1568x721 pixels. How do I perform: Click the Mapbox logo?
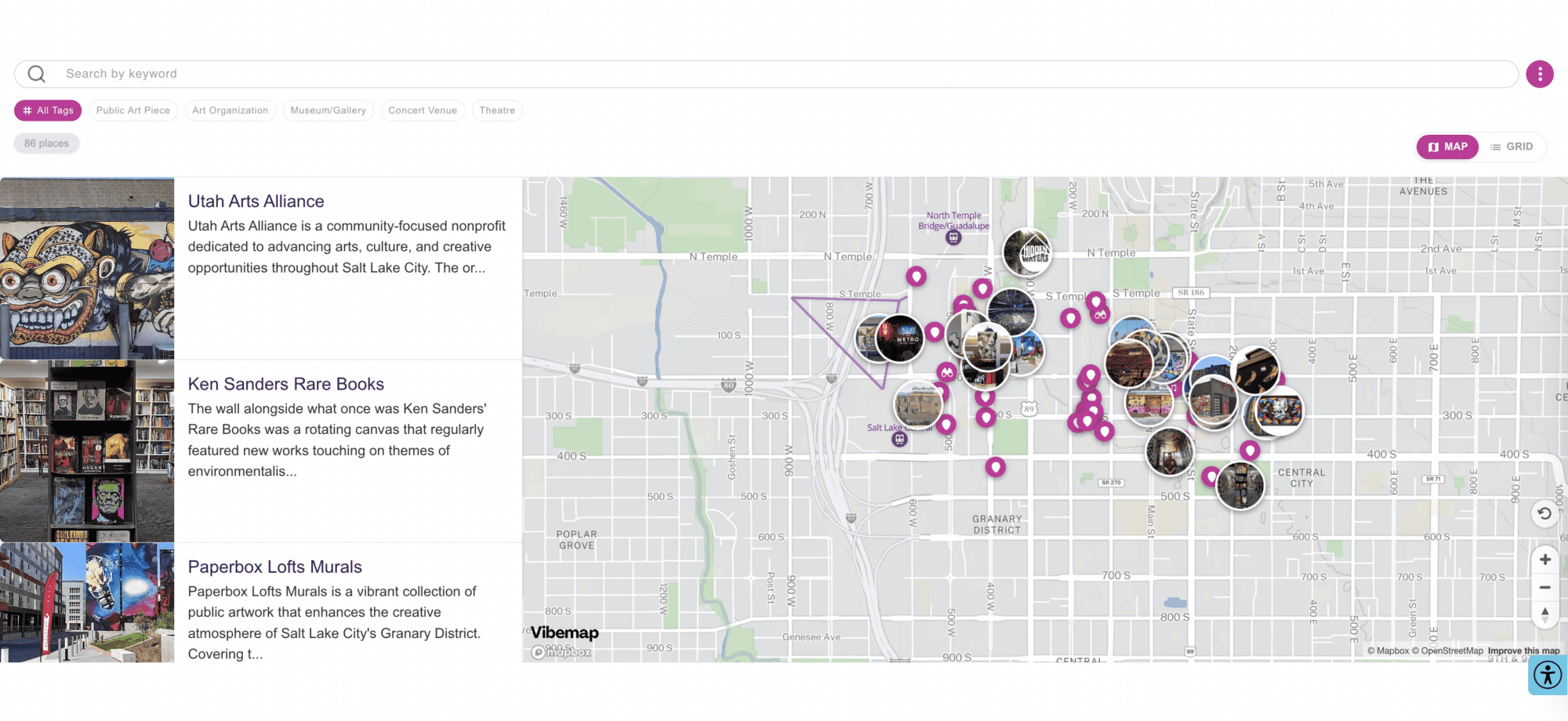[561, 652]
